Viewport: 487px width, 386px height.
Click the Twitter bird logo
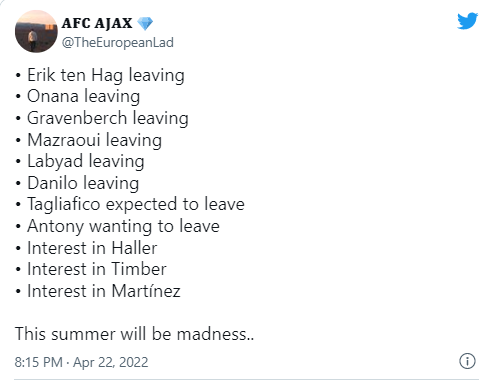467,21
